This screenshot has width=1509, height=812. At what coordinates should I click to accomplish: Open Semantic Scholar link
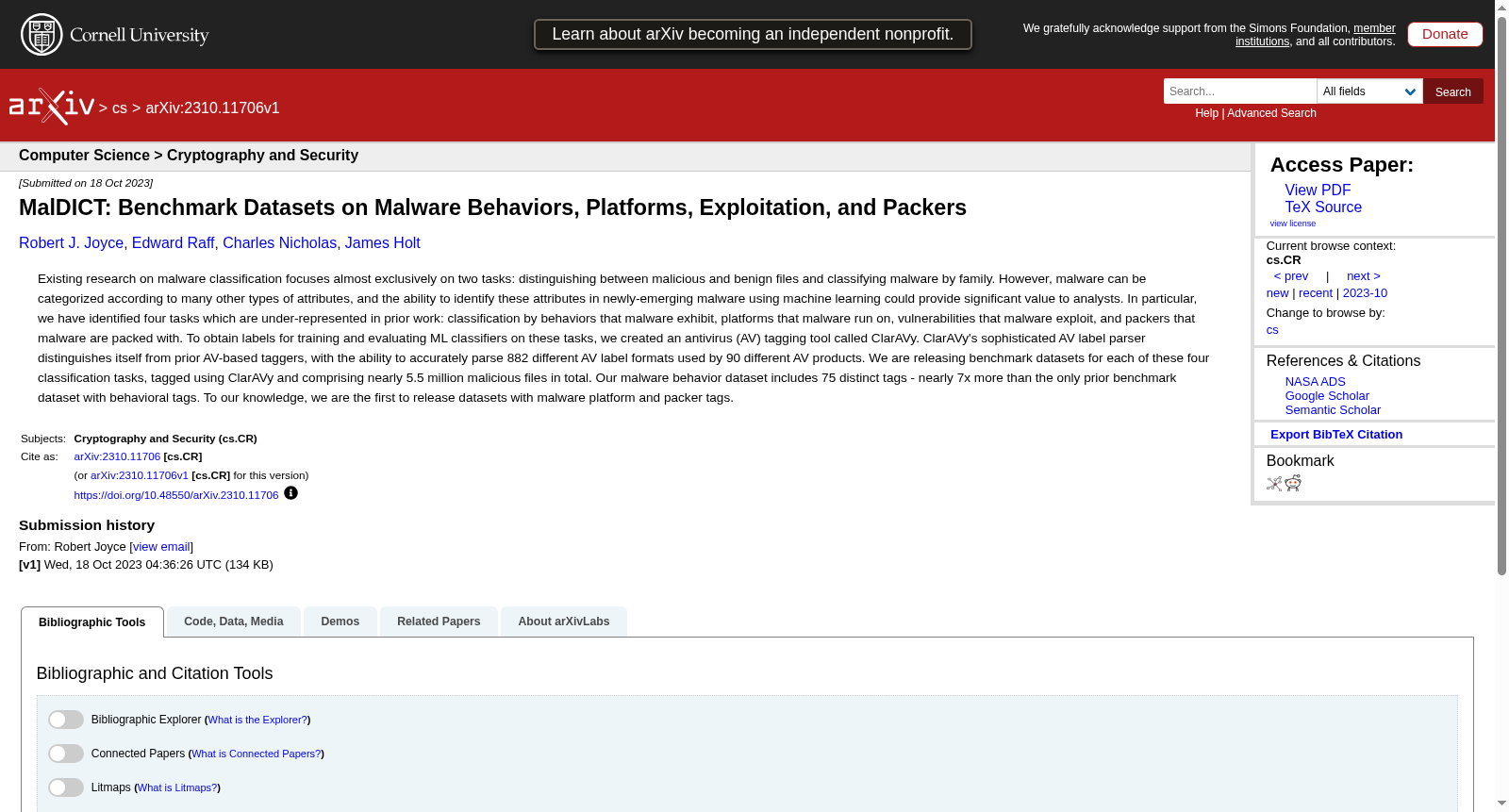tap(1333, 409)
